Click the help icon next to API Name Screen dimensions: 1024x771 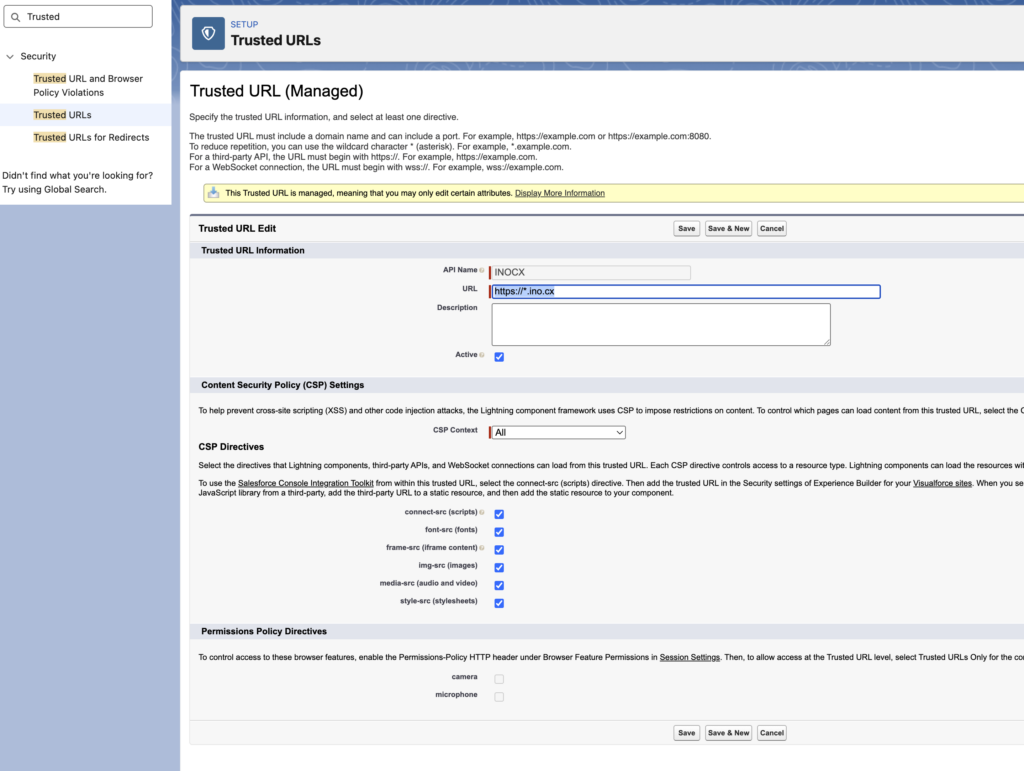click(482, 270)
